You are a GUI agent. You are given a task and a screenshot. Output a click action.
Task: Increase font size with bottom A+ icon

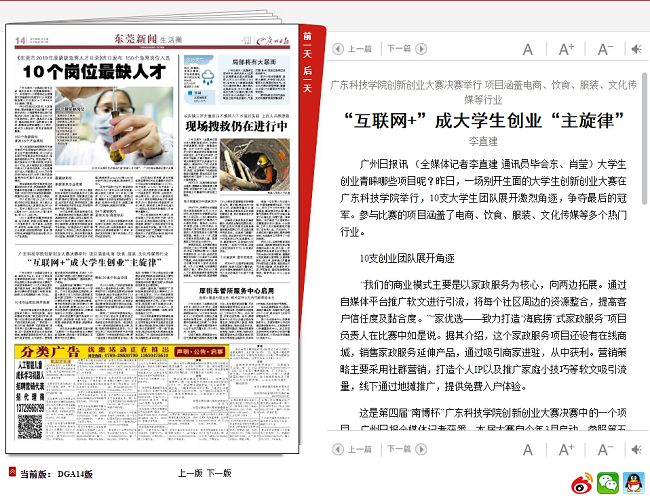[566, 449]
